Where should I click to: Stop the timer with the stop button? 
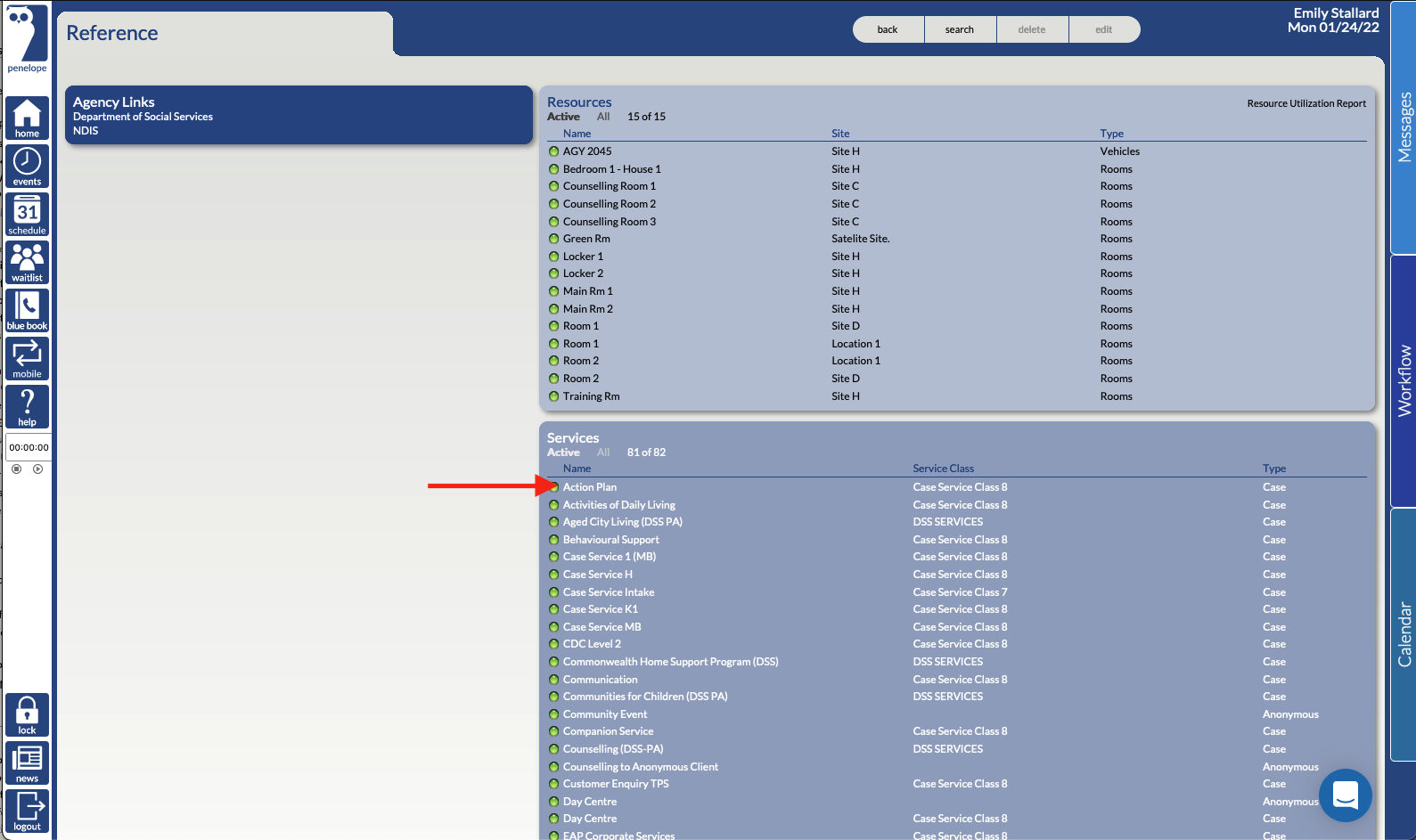click(x=16, y=469)
